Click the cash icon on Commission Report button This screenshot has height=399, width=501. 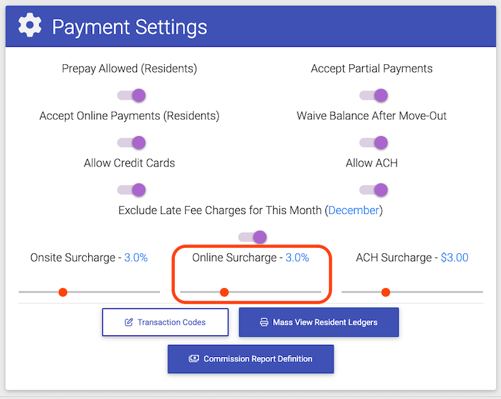pyautogui.click(x=194, y=359)
